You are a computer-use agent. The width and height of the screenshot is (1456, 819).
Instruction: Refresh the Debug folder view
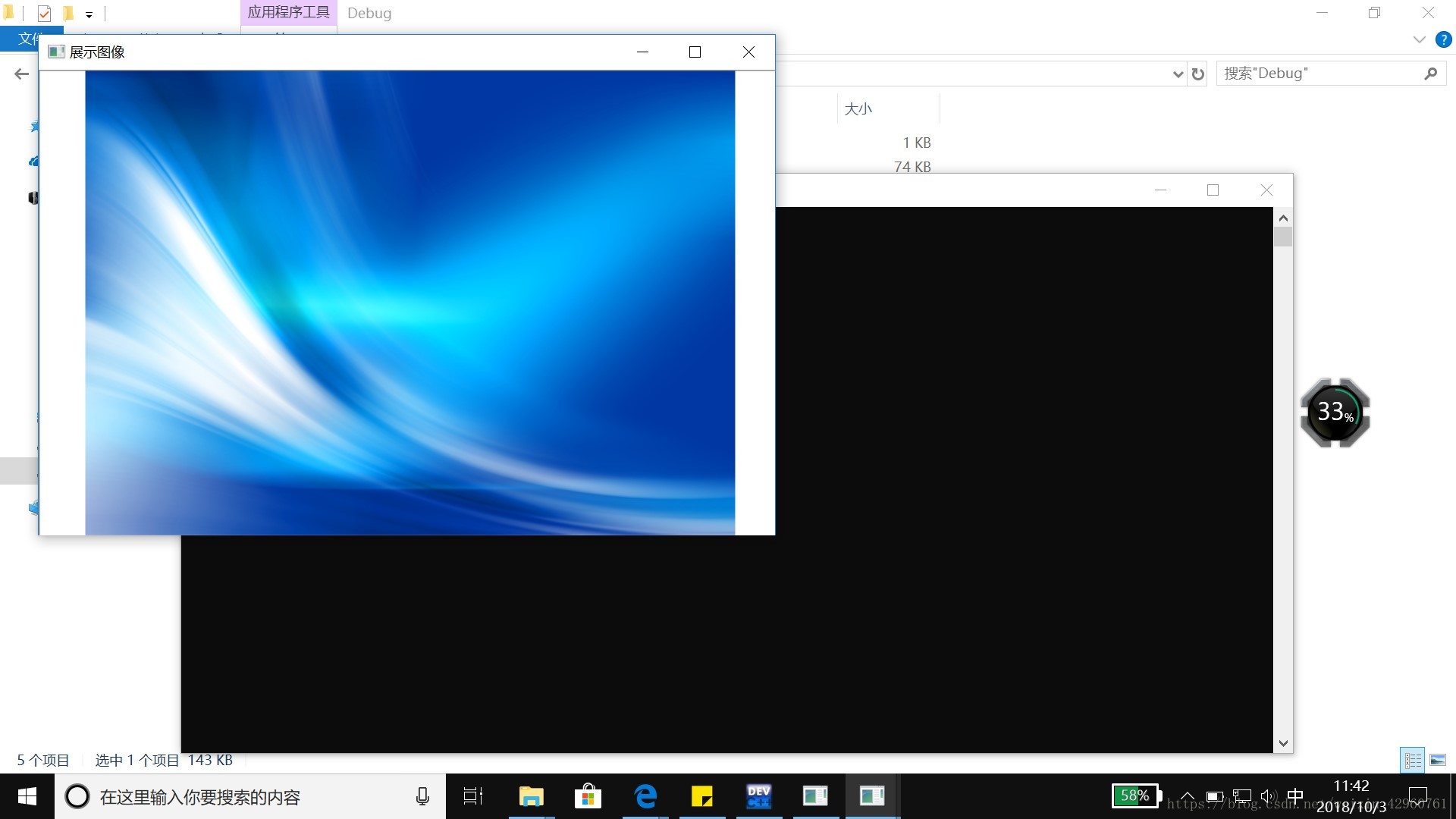point(1197,74)
